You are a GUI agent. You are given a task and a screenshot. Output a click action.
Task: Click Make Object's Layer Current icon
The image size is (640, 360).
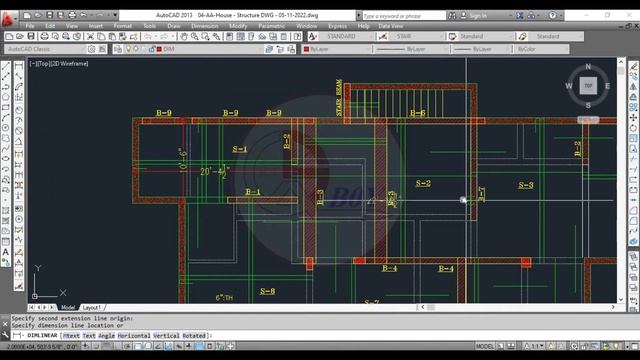269,49
